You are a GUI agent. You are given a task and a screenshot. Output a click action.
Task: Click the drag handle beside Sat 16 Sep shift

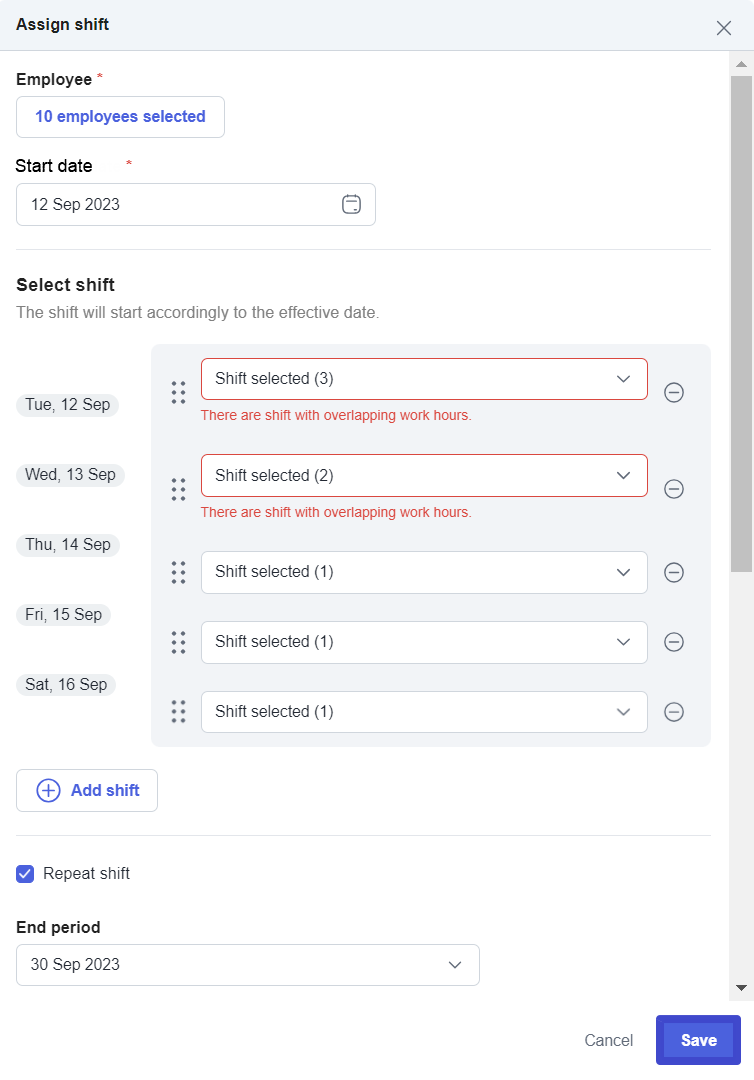point(178,711)
